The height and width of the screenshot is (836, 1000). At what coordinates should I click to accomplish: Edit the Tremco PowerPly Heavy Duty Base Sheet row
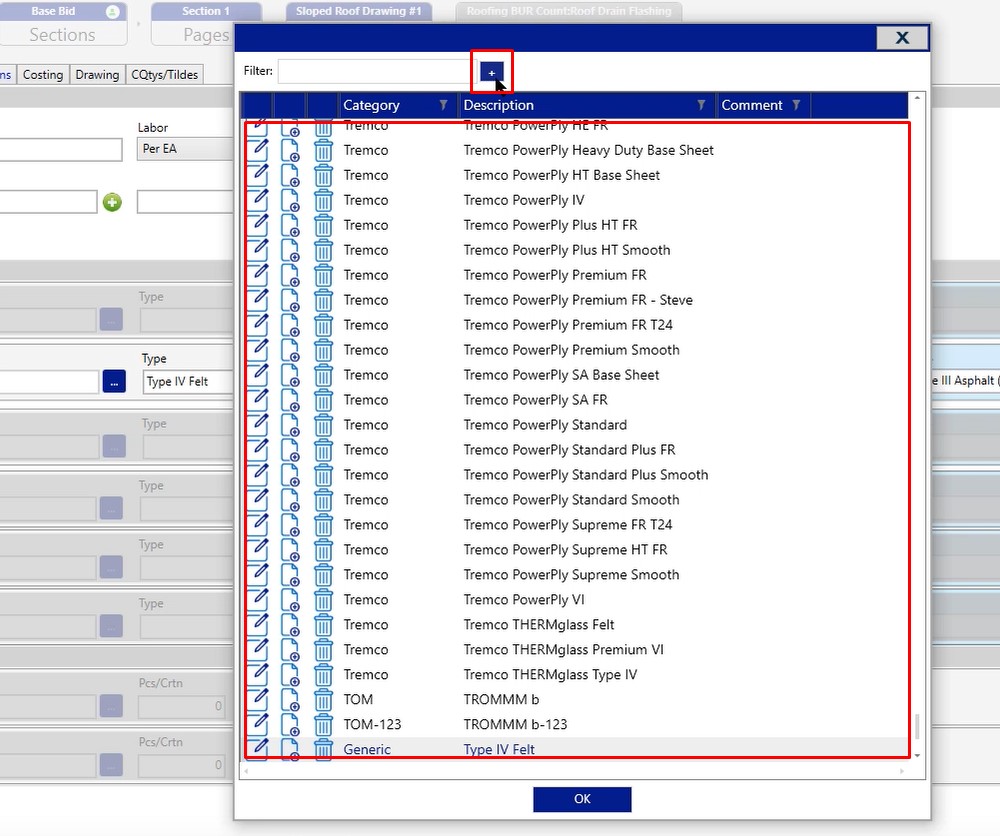pos(258,149)
